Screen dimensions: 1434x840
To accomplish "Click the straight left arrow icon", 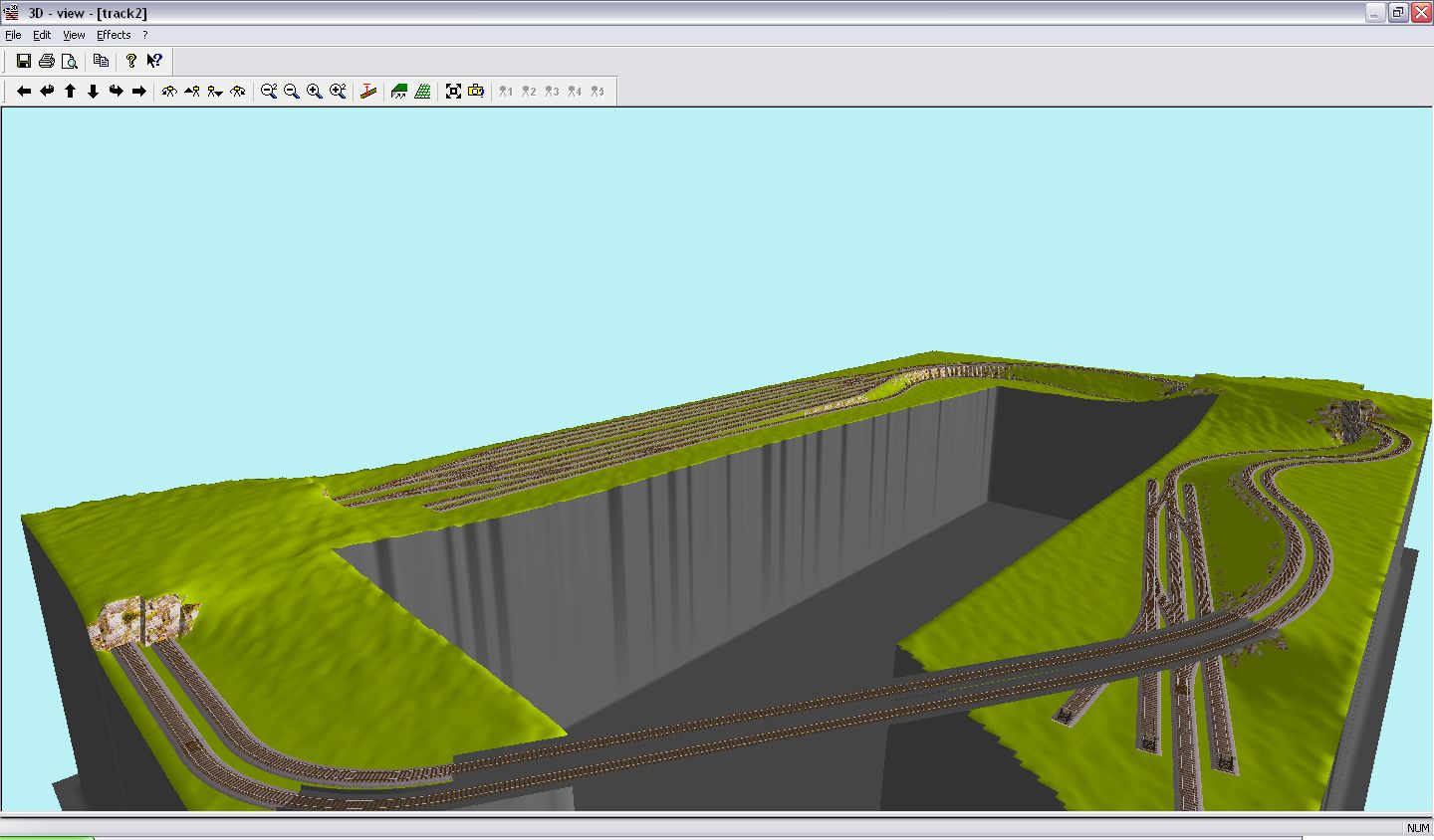I will [x=24, y=92].
